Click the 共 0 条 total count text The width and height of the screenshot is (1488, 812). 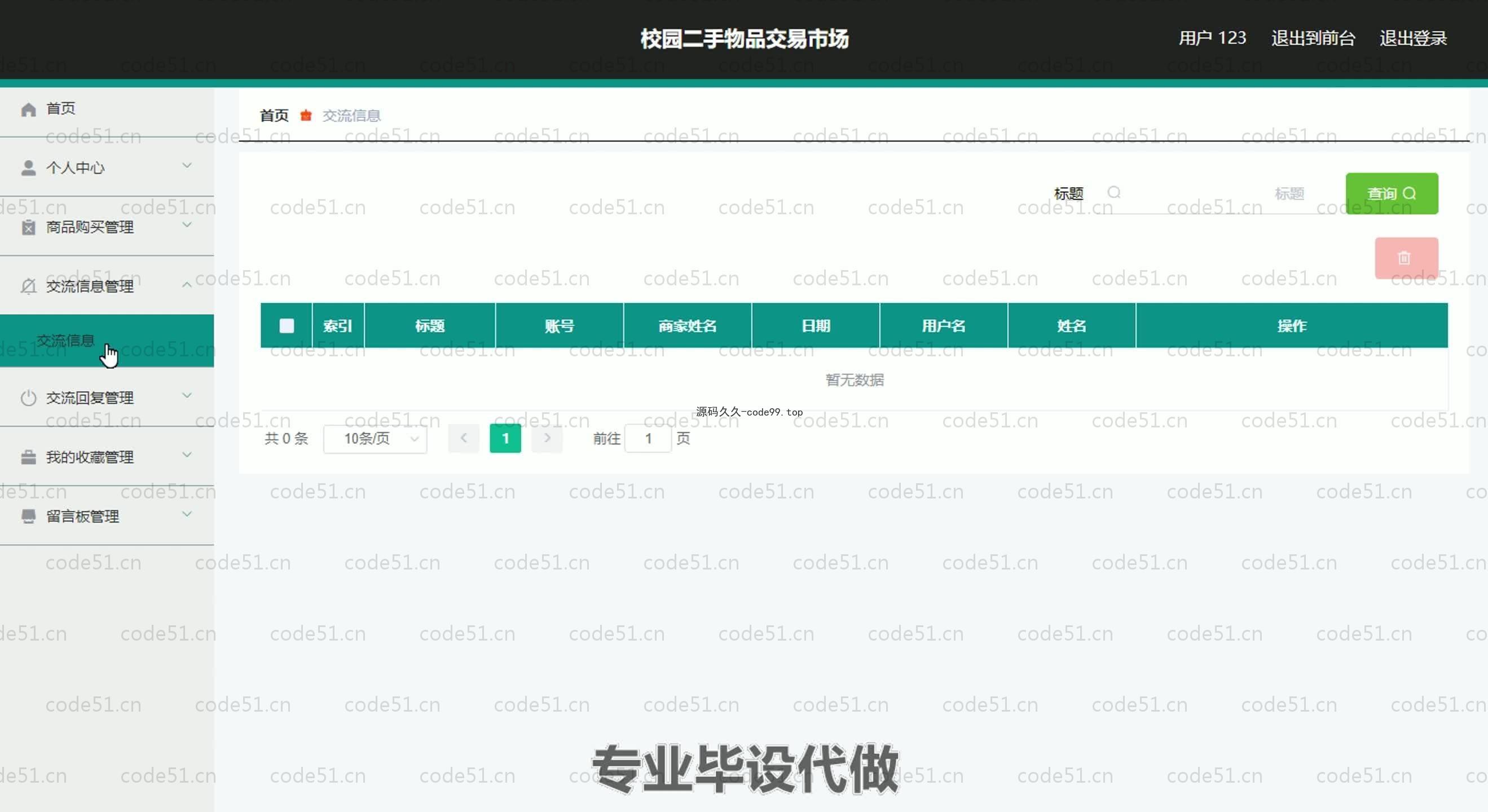pyautogui.click(x=286, y=438)
